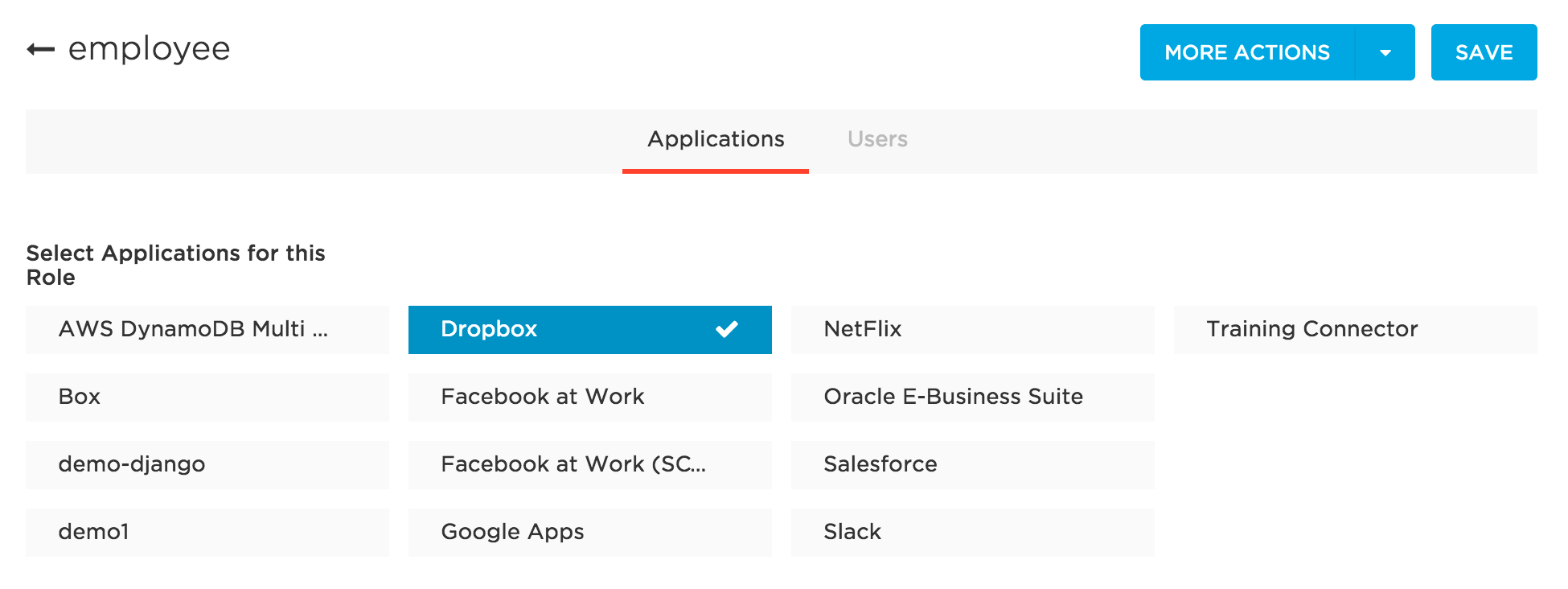Viewport: 1568px width, 589px height.
Task: Select the Google Apps application
Action: 590,533
